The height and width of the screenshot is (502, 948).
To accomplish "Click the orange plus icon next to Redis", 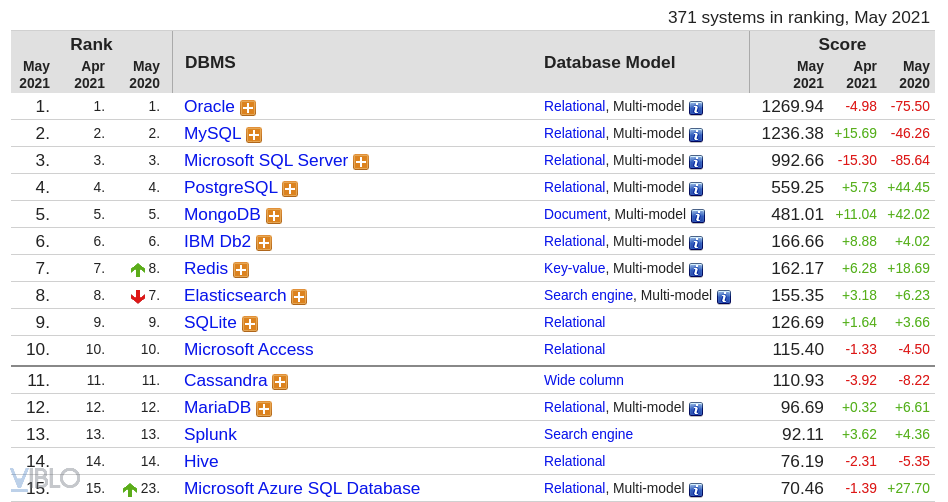I will [241, 270].
